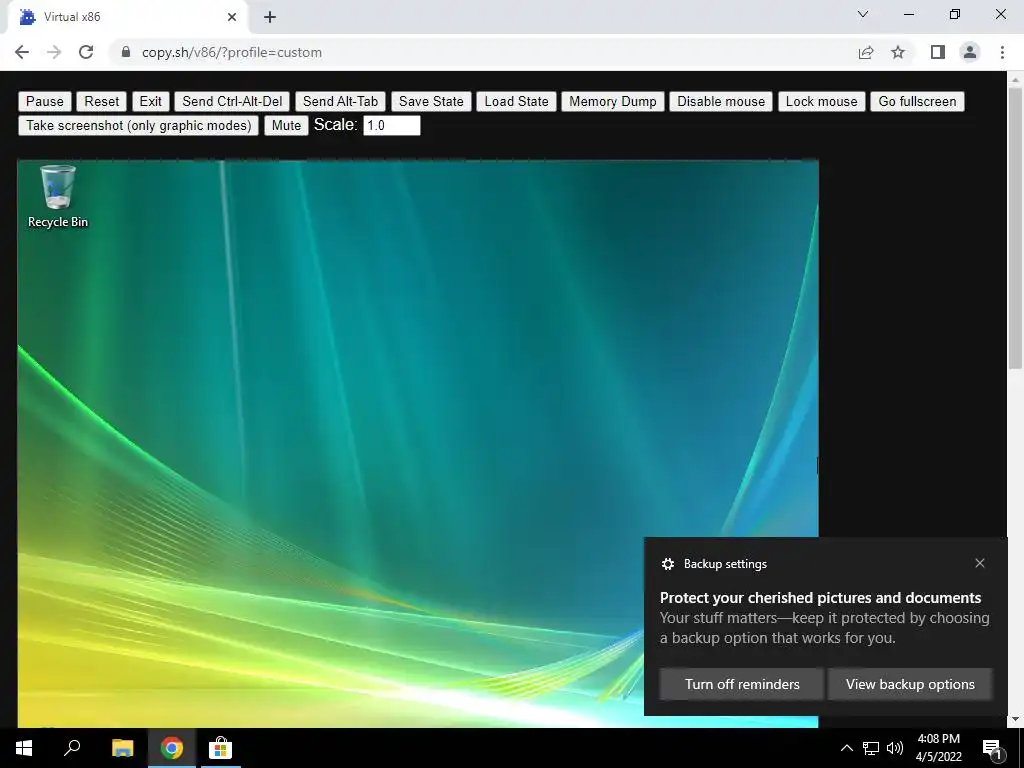Screen dimensions: 1024x768
Task: Click the site lock icon
Action: 126,52
